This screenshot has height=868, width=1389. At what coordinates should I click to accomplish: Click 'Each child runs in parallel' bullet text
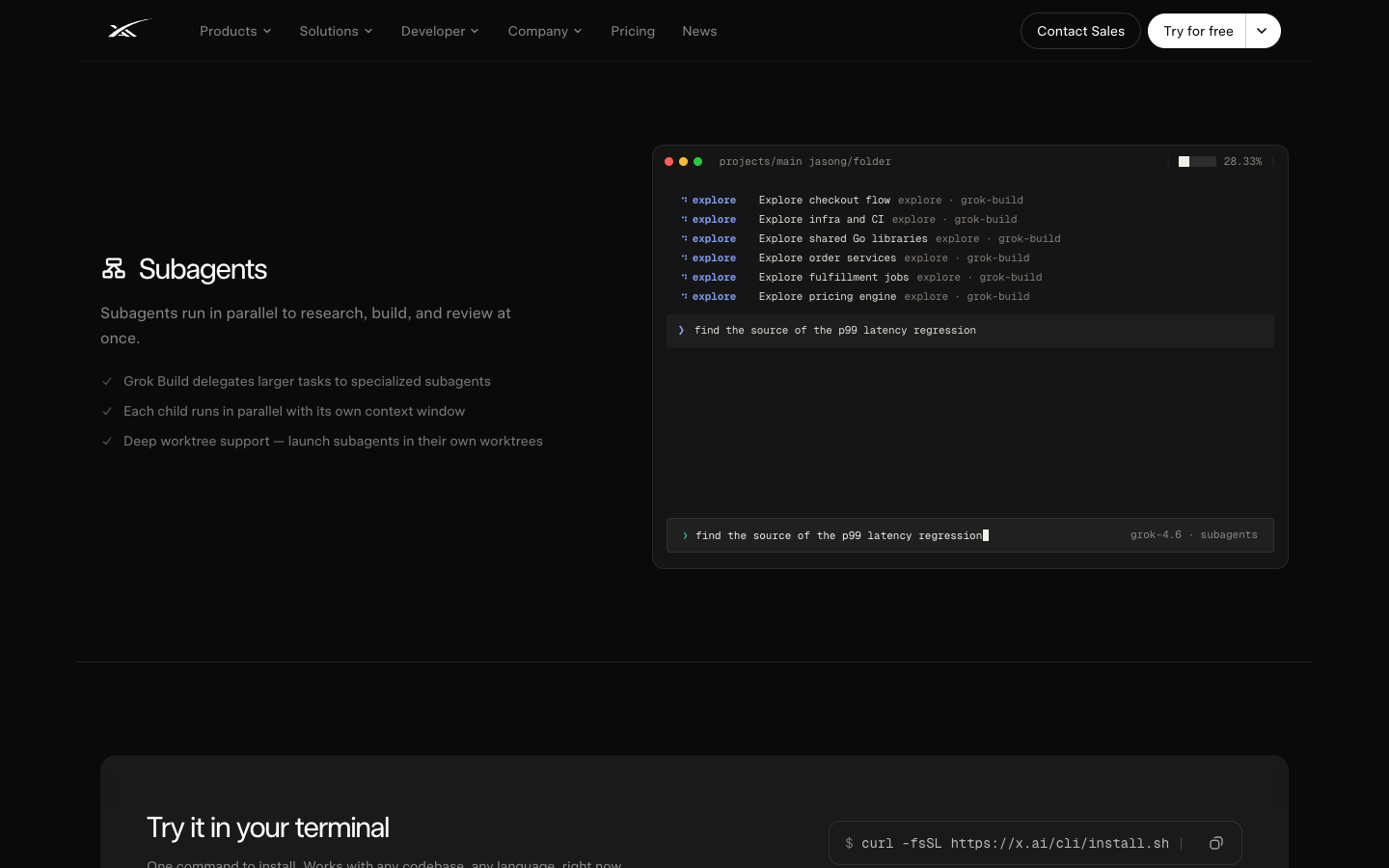[294, 412]
